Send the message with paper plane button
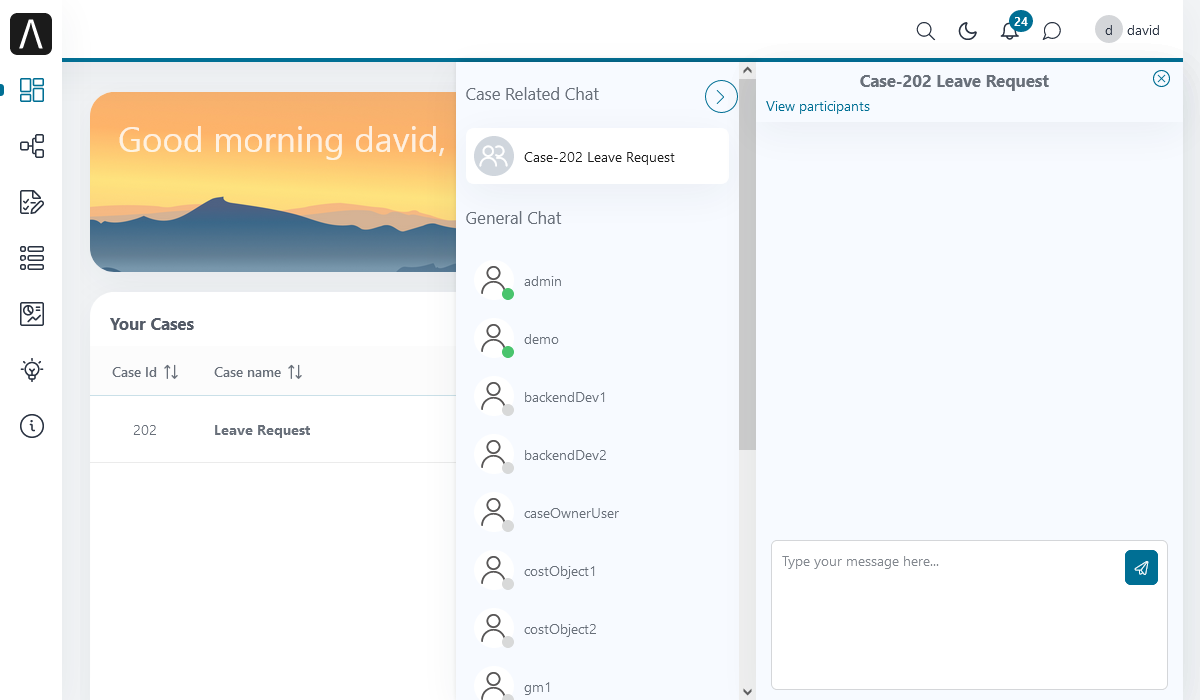Image resolution: width=1200 pixels, height=700 pixels. coord(1141,567)
